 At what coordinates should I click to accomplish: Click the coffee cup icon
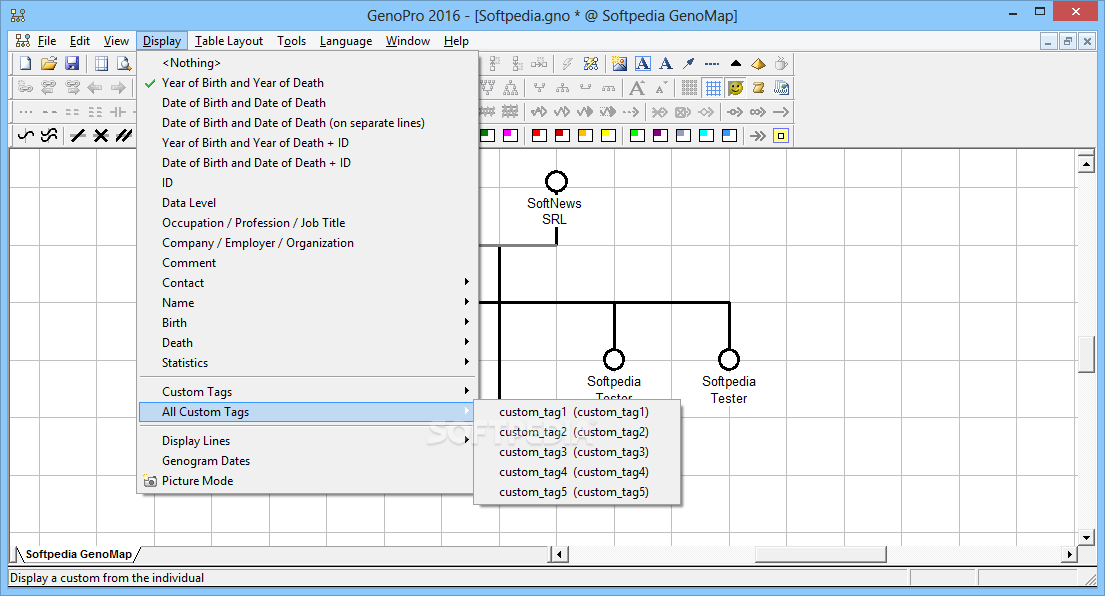click(781, 63)
